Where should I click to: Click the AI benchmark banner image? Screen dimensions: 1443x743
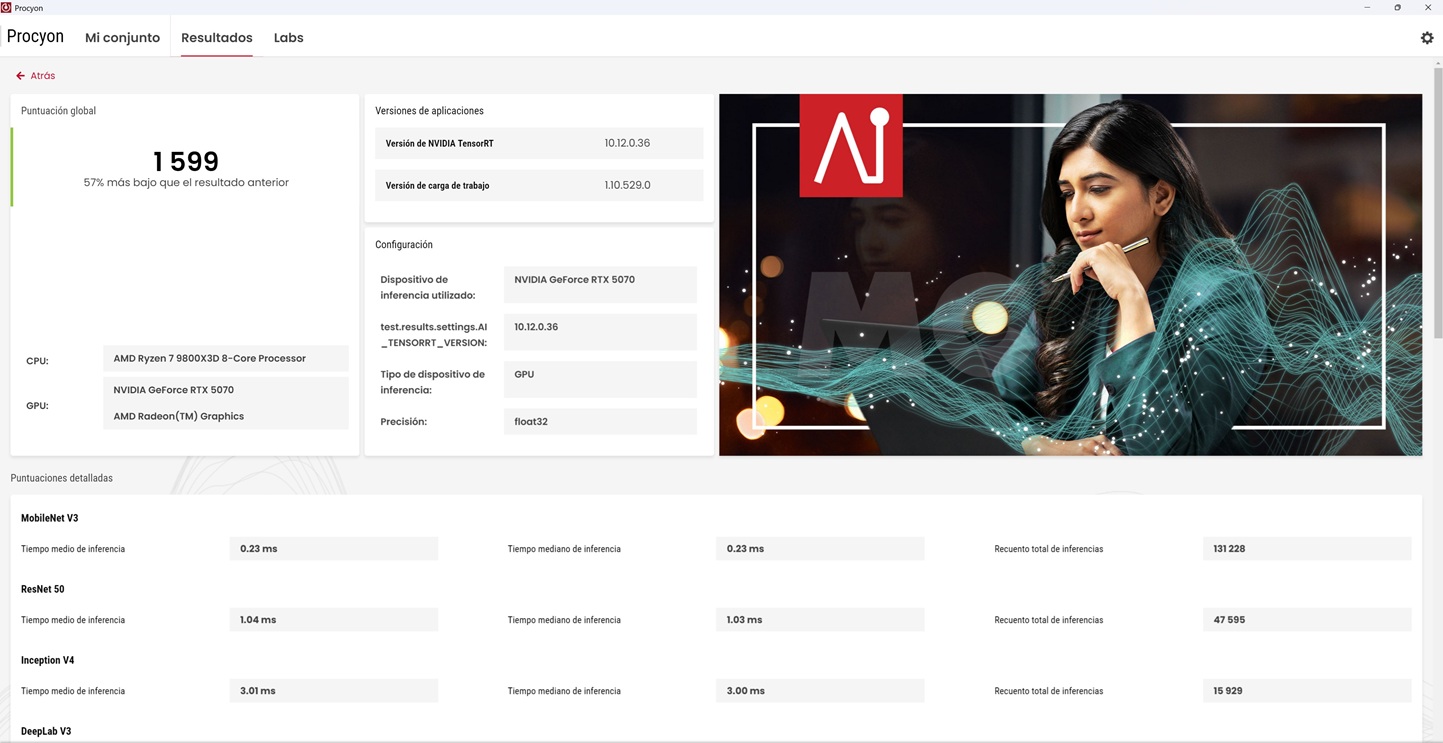point(1070,275)
